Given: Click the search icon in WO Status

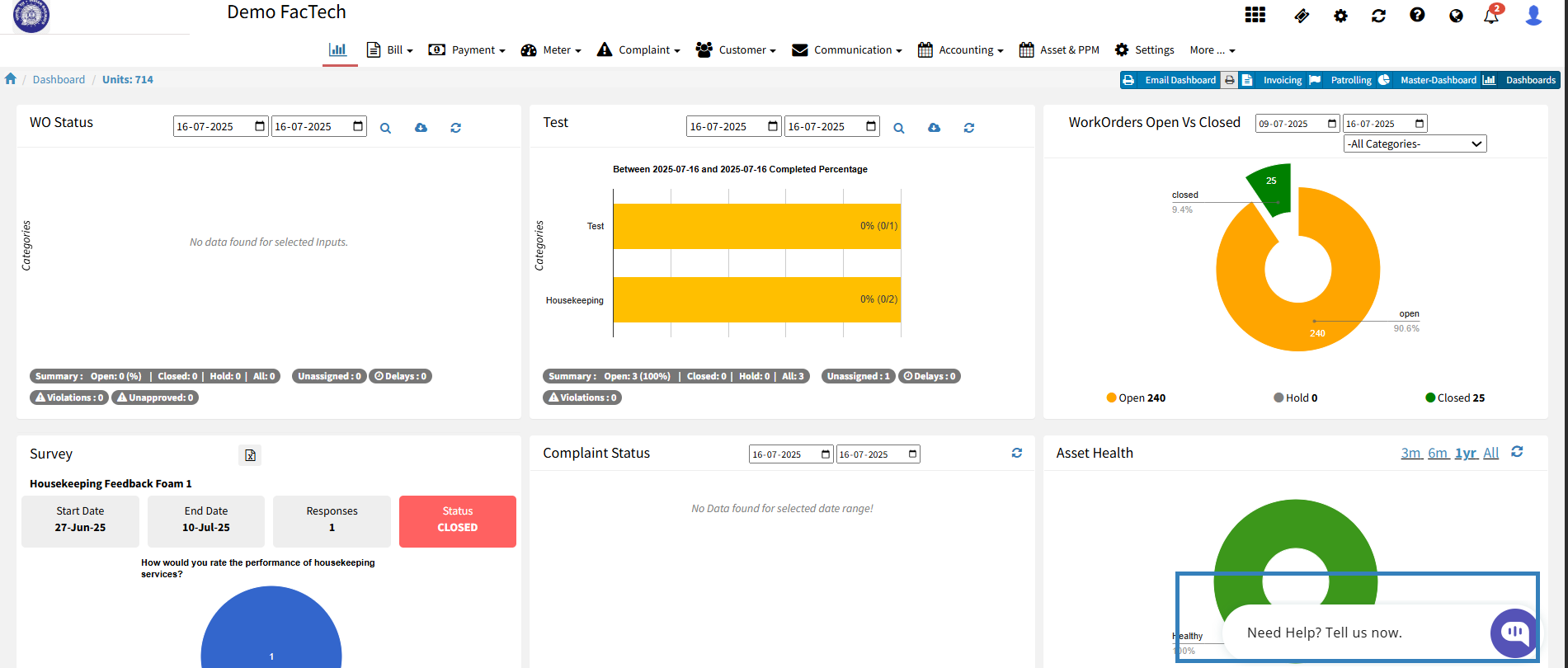Looking at the screenshot, I should (385, 128).
